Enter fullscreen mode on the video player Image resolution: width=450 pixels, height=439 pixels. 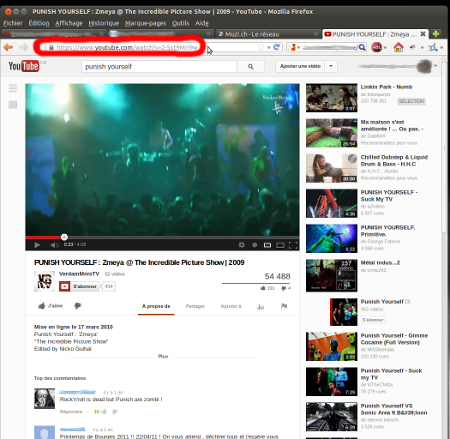293,245
